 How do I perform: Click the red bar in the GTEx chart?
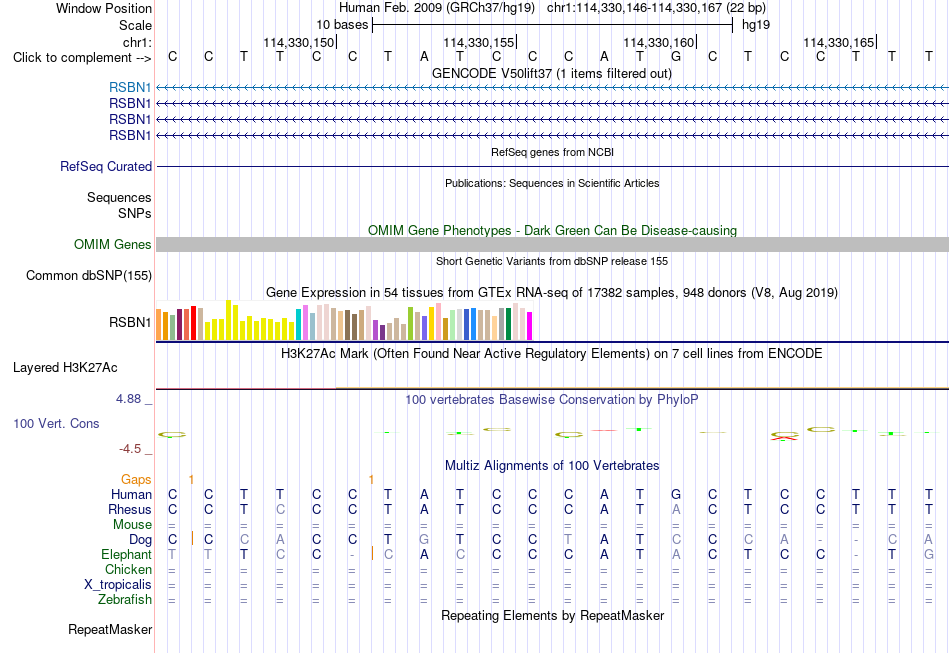click(193, 323)
